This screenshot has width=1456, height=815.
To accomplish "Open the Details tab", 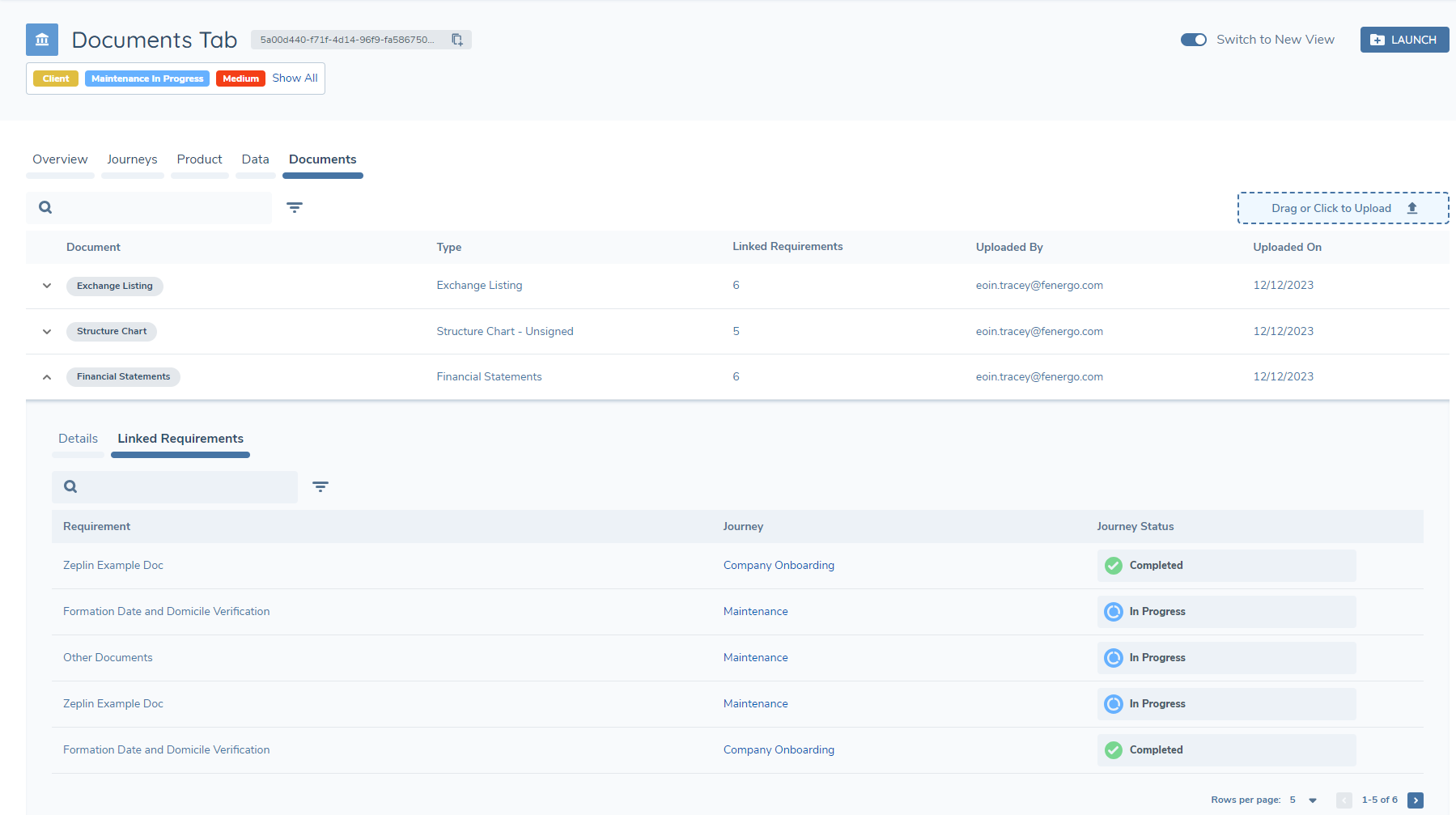I will pos(78,439).
